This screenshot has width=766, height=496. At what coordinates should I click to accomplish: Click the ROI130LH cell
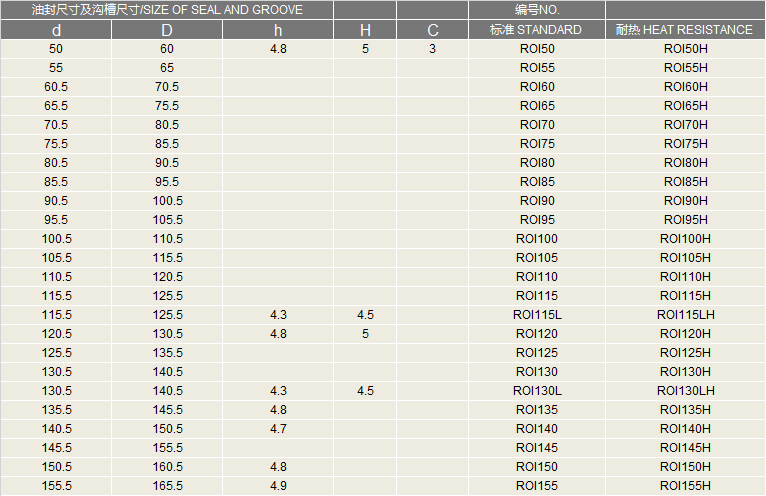coord(685,391)
